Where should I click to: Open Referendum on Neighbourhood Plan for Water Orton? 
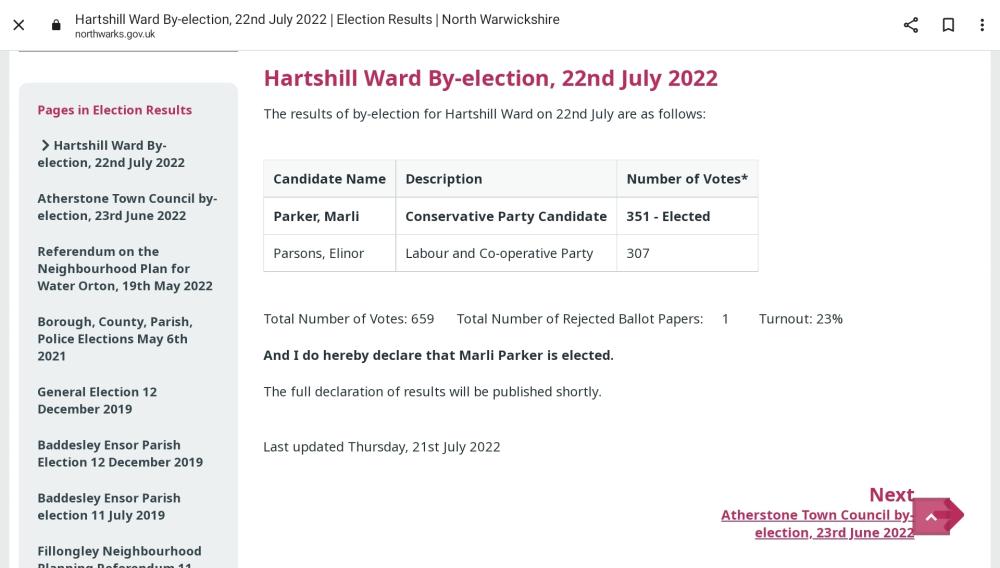coord(125,268)
